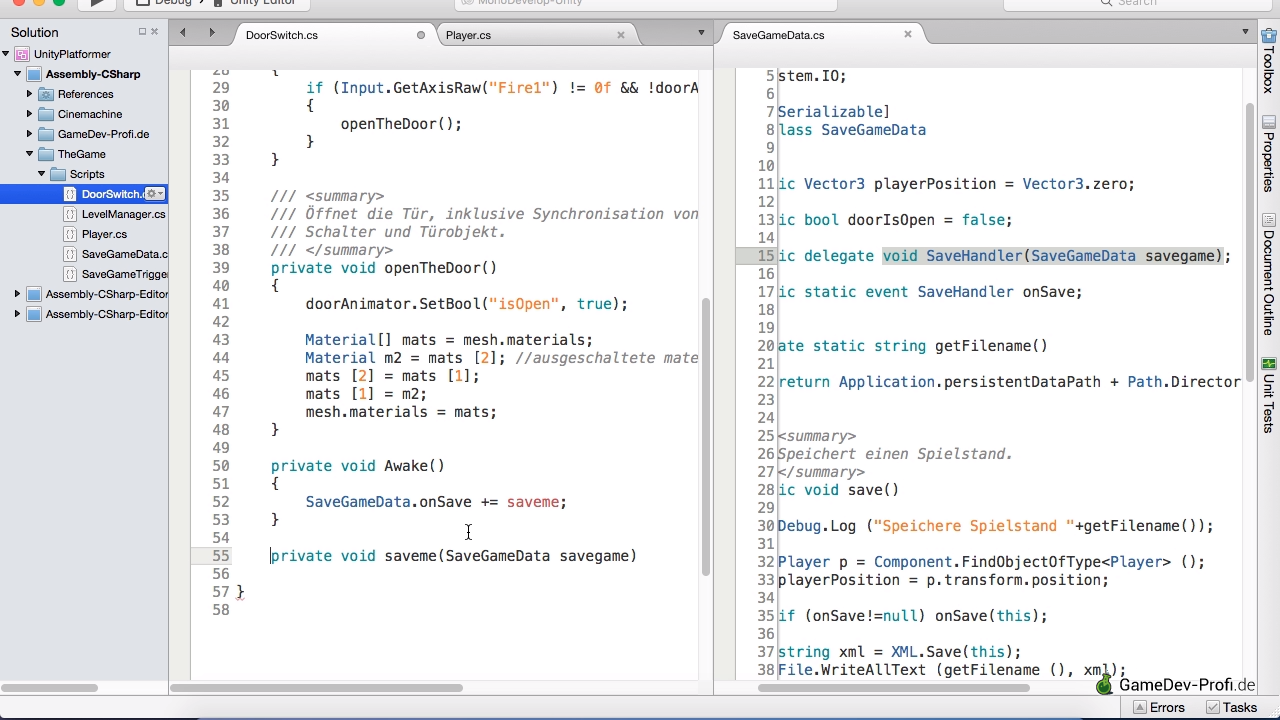The height and width of the screenshot is (720, 1280).
Task: Open the Toolbox side pad
Action: (x=1268, y=63)
